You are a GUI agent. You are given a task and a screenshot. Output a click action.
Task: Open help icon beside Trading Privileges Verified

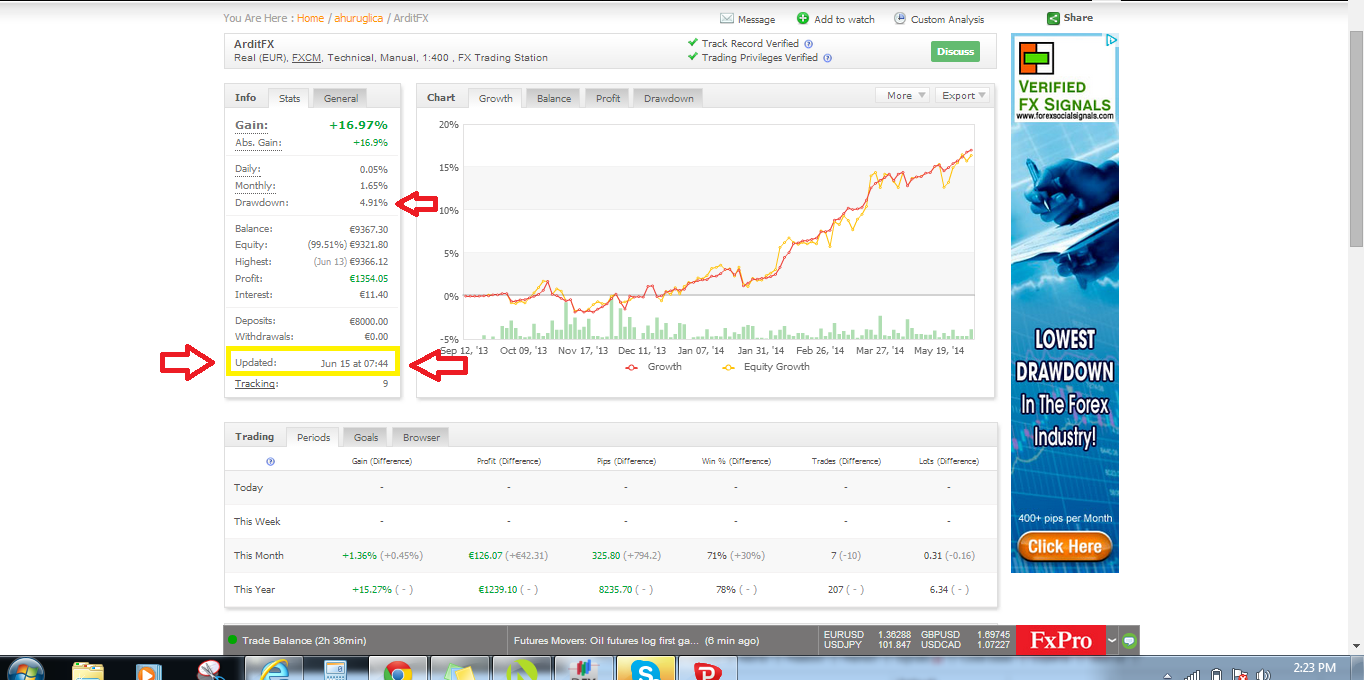826,58
